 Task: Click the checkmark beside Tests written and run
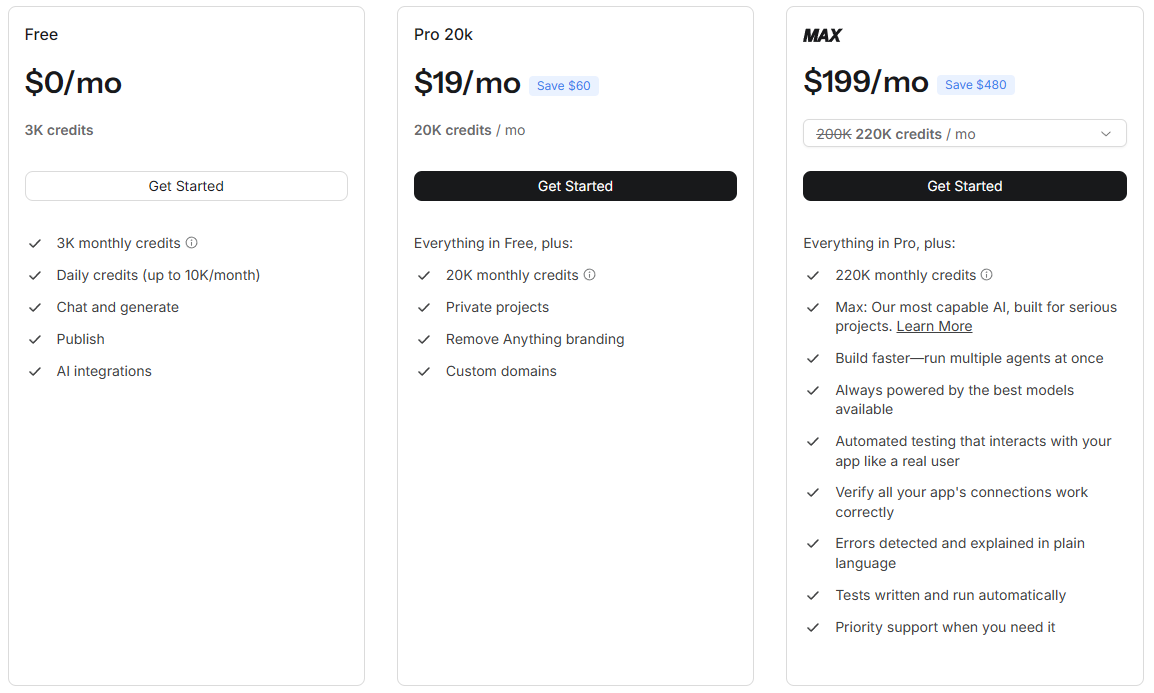pyautogui.click(x=813, y=595)
